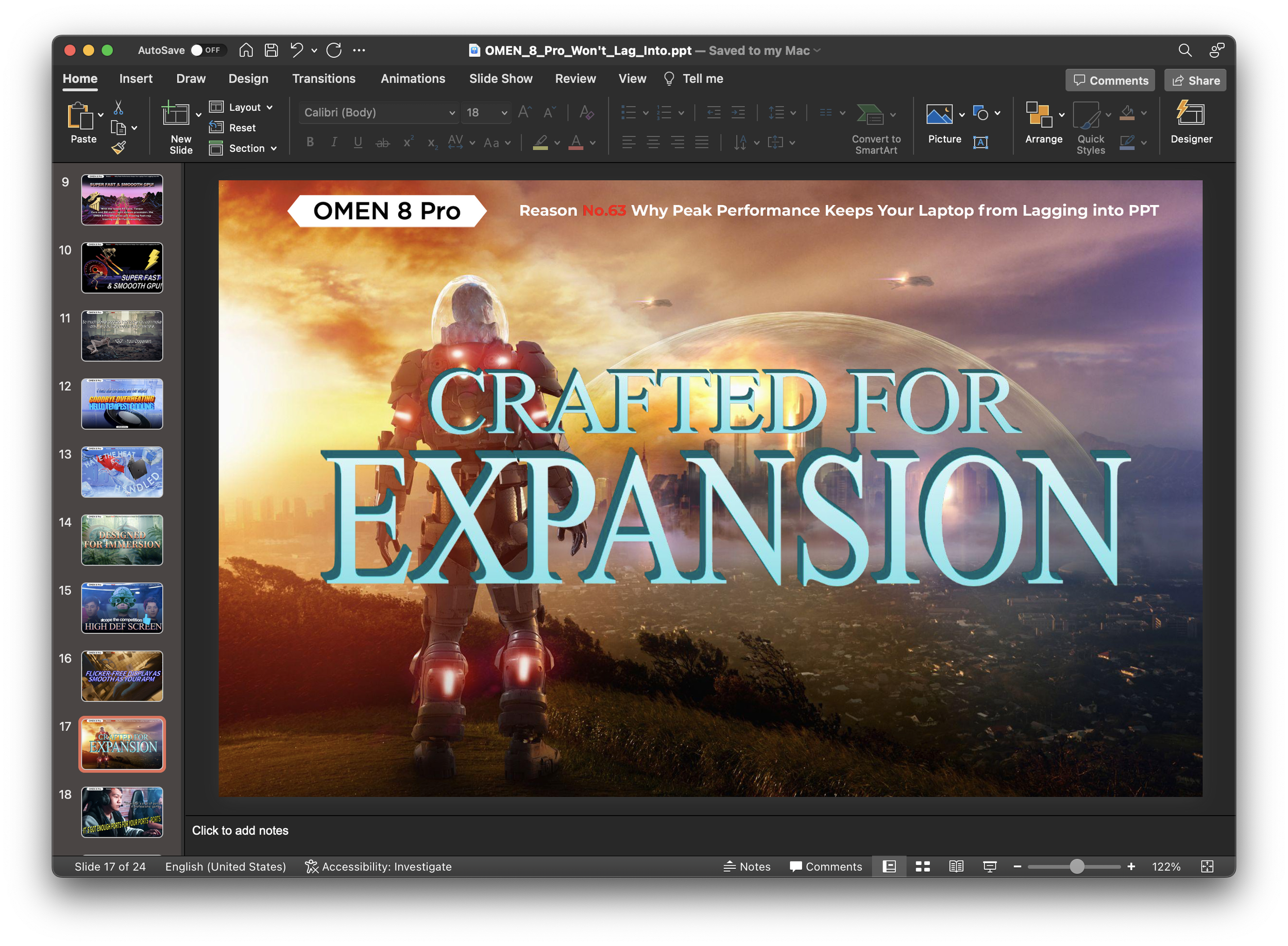
Task: Click the Save disk icon
Action: 271,50
